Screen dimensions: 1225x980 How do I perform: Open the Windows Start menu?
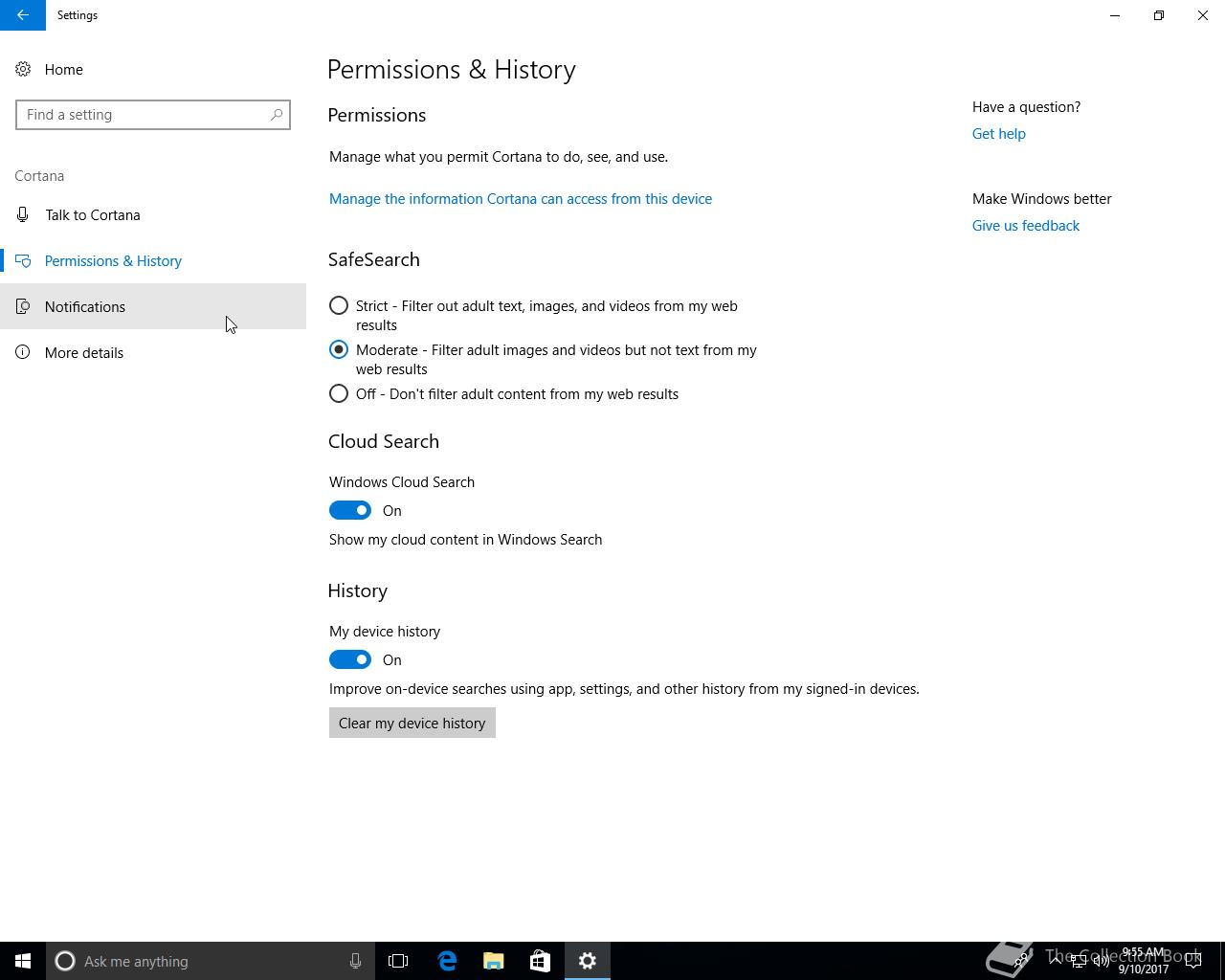coord(23,961)
